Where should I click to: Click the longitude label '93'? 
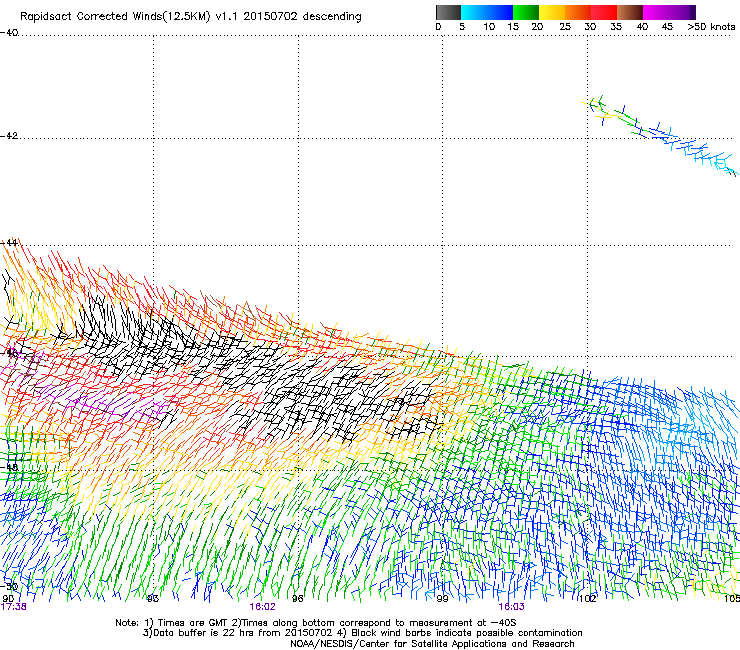pos(152,599)
